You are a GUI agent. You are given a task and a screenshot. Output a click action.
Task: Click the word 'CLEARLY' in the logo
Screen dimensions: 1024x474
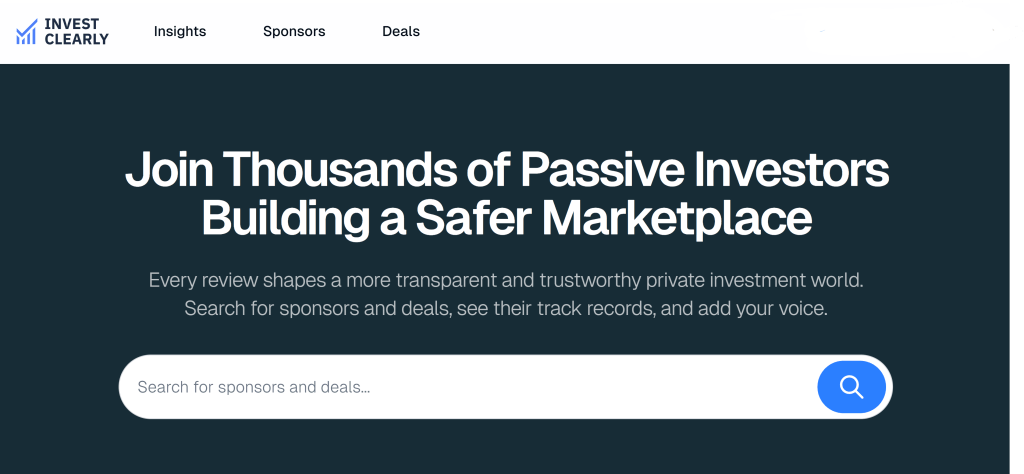coord(76,39)
